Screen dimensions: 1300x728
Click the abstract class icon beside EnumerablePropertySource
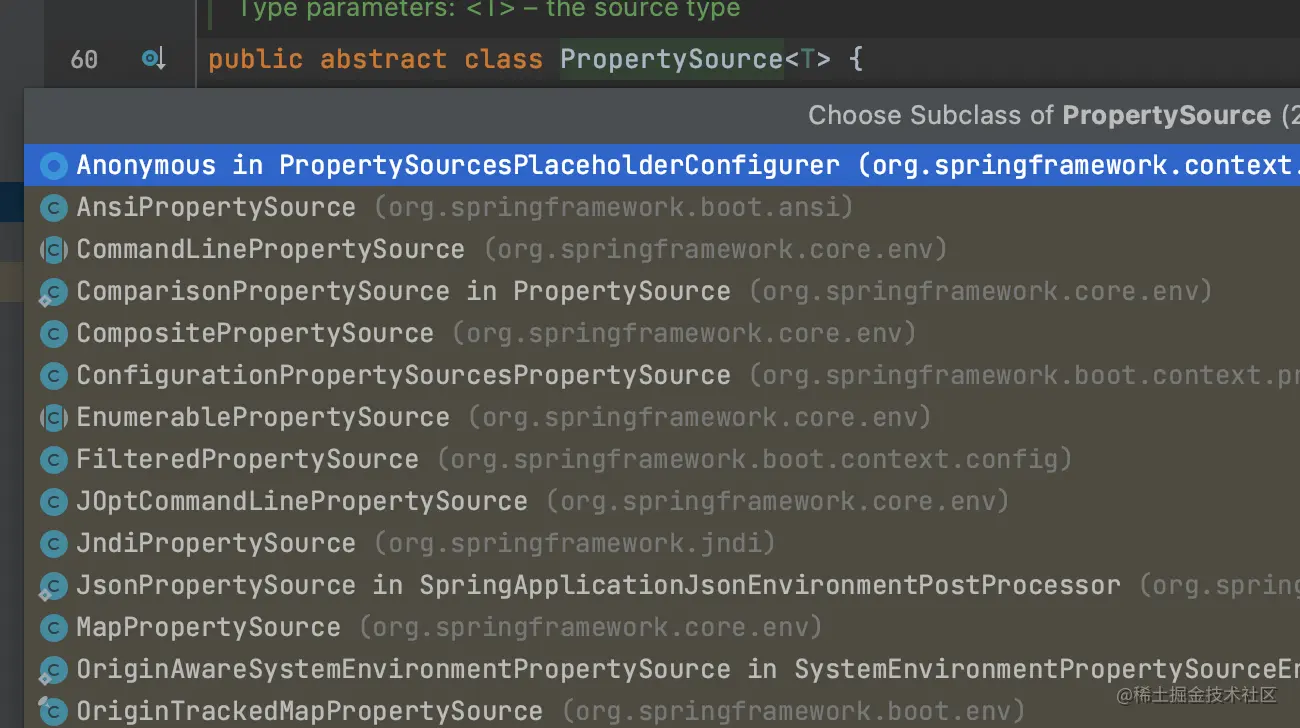(x=53, y=417)
